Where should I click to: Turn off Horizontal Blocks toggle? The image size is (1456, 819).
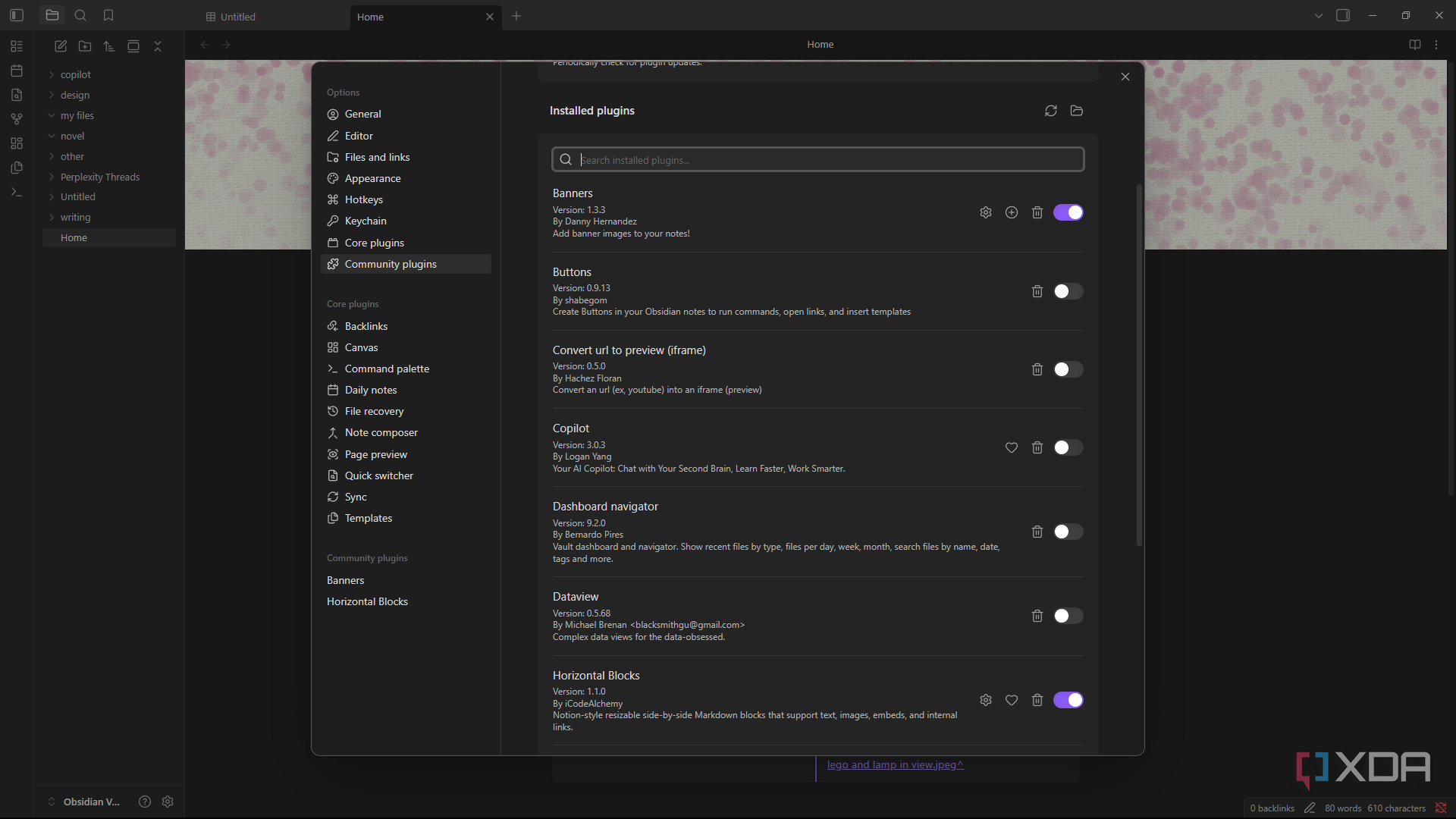[x=1068, y=700]
